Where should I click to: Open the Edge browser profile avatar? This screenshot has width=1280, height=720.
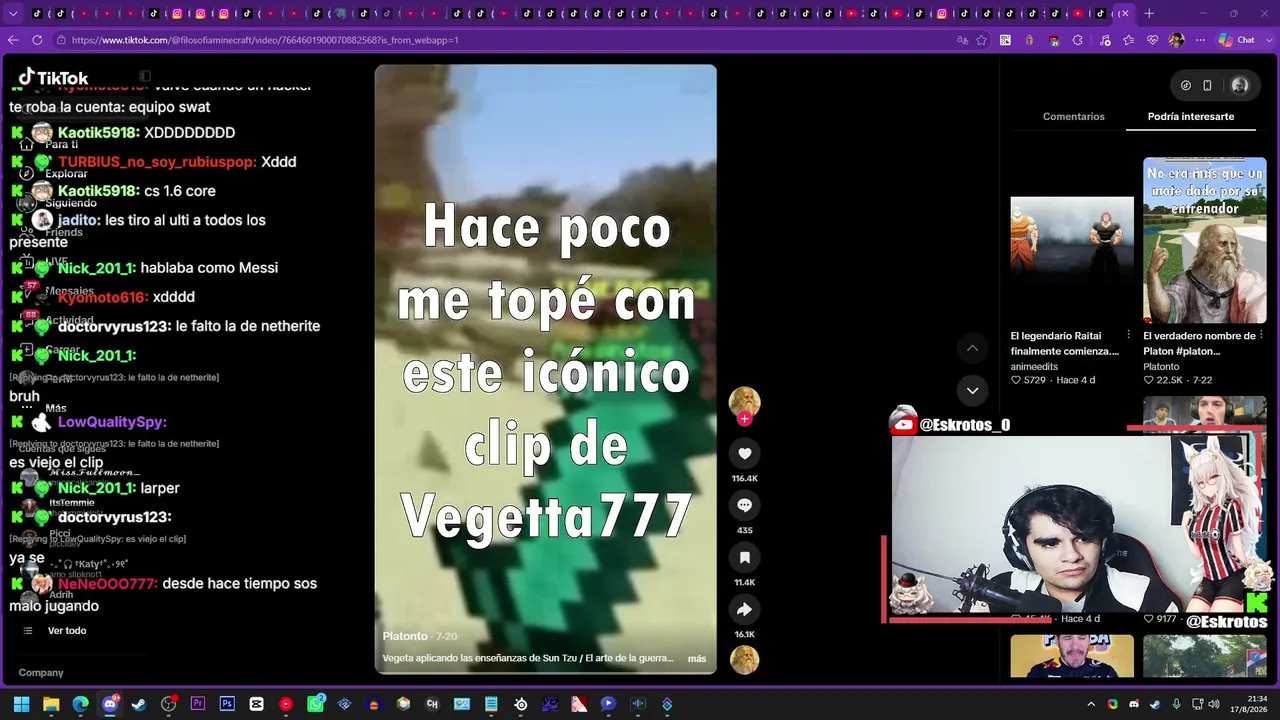click(x=1177, y=40)
